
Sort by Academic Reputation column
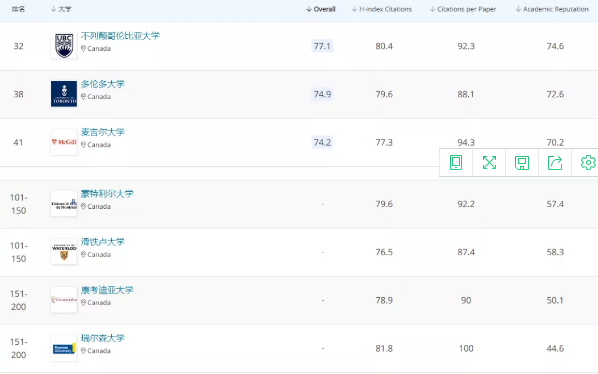[552, 9]
